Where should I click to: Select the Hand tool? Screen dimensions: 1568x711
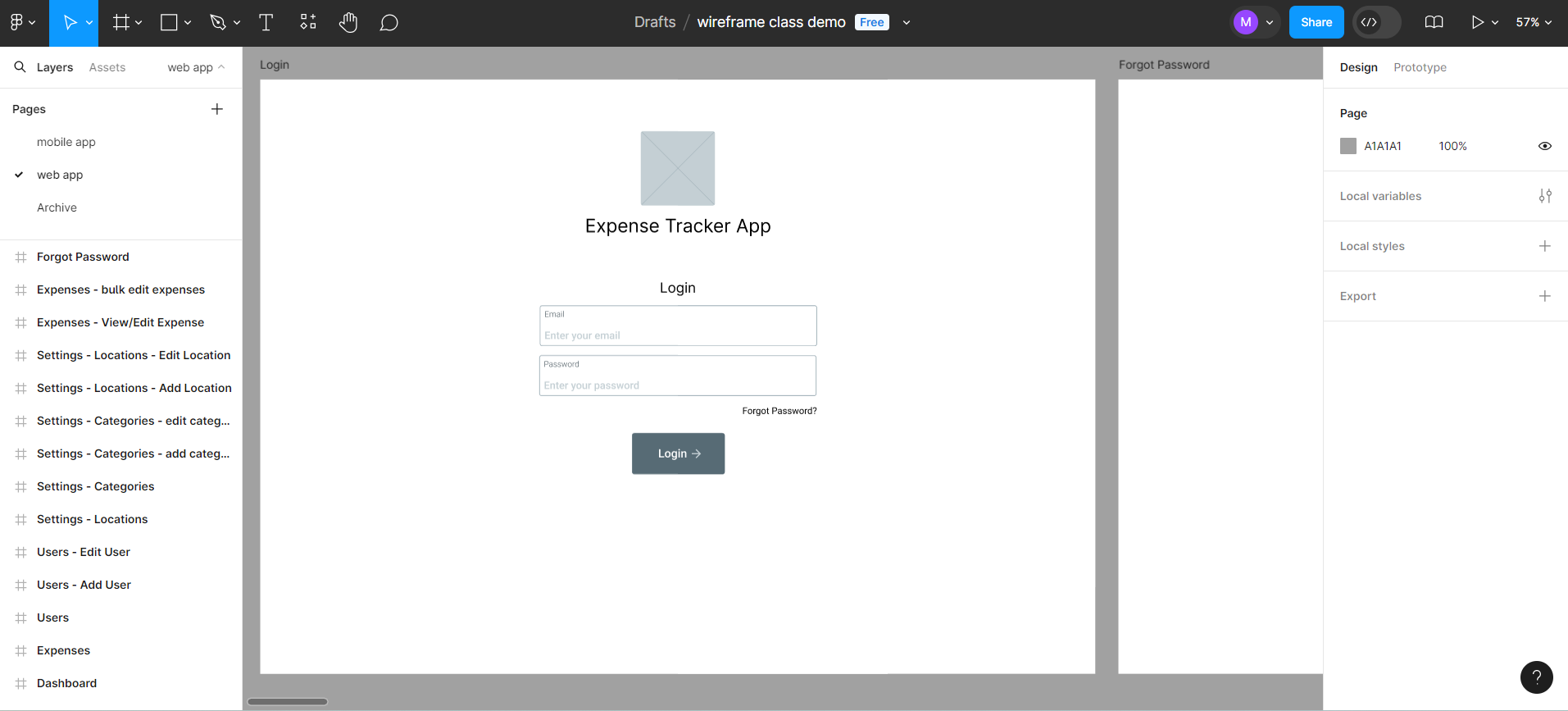pos(348,23)
